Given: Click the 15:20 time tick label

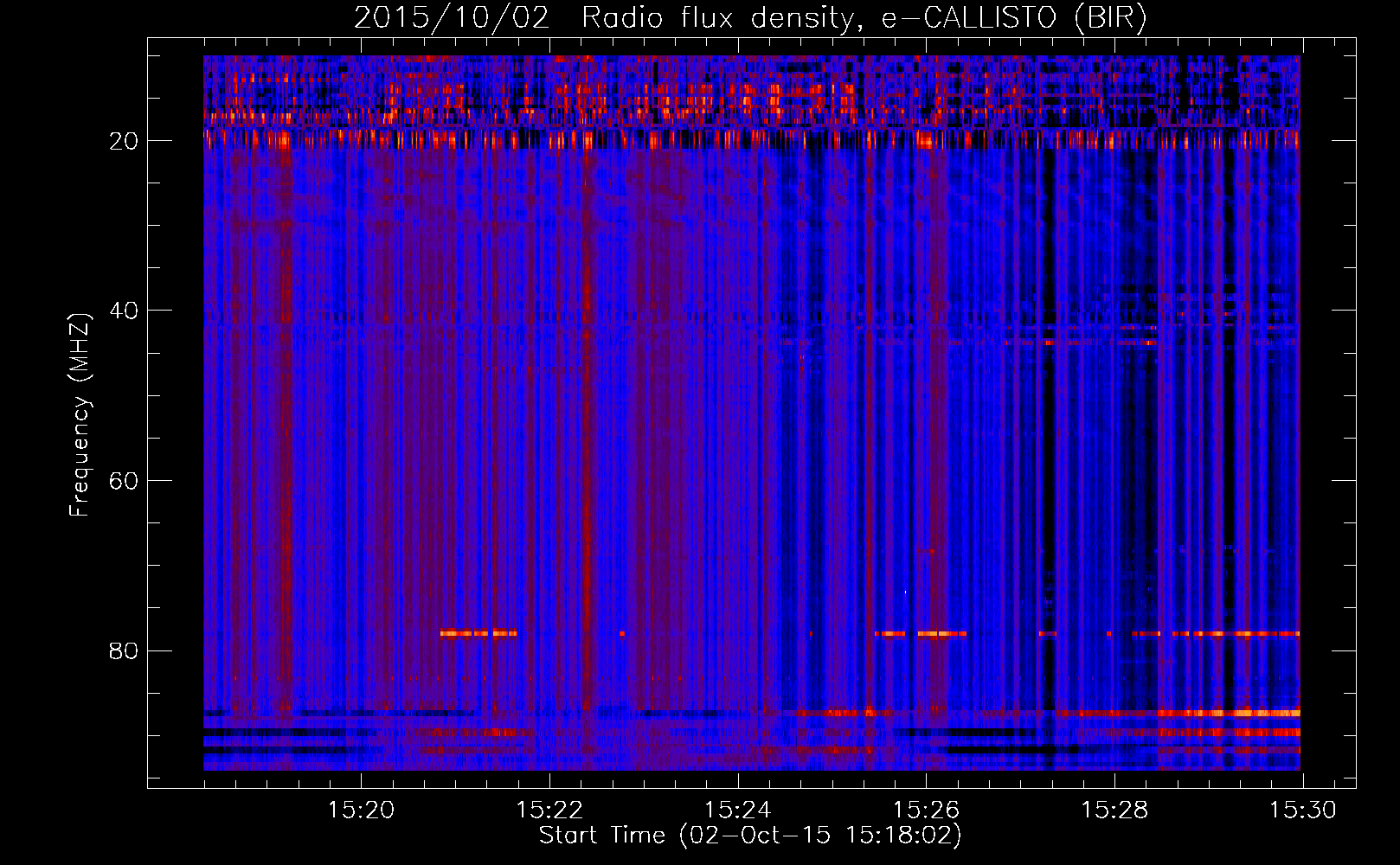Looking at the screenshot, I should pyautogui.click(x=361, y=810).
